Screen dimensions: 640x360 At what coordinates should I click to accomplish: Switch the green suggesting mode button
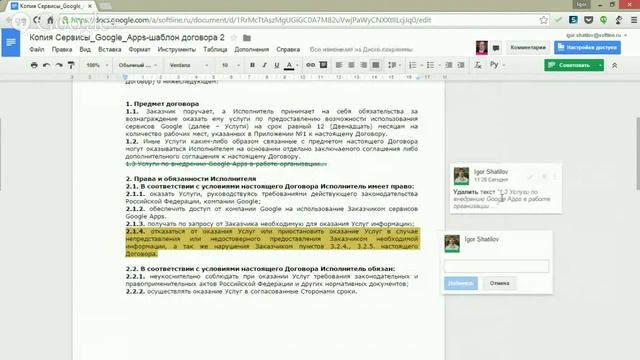[570, 65]
